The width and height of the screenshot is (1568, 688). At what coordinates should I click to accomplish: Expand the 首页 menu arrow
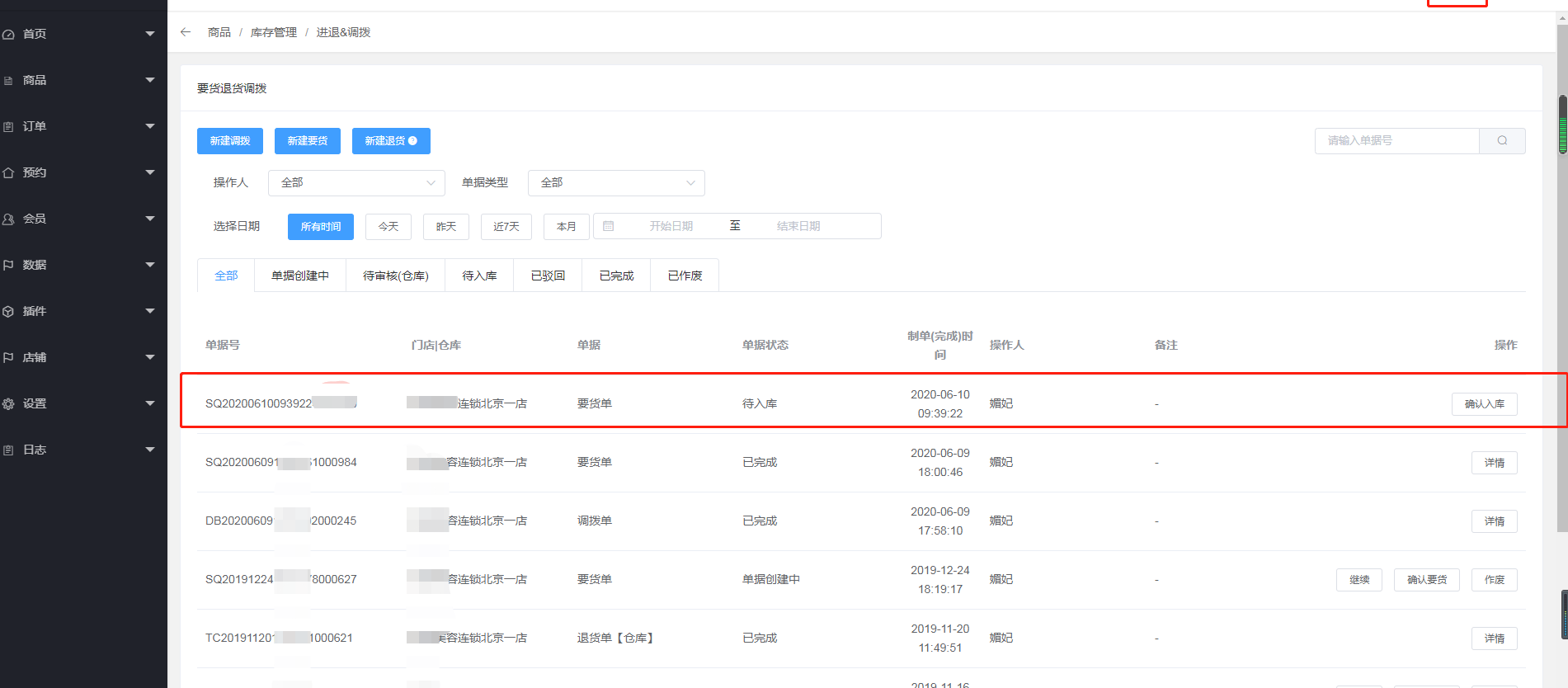tap(150, 34)
